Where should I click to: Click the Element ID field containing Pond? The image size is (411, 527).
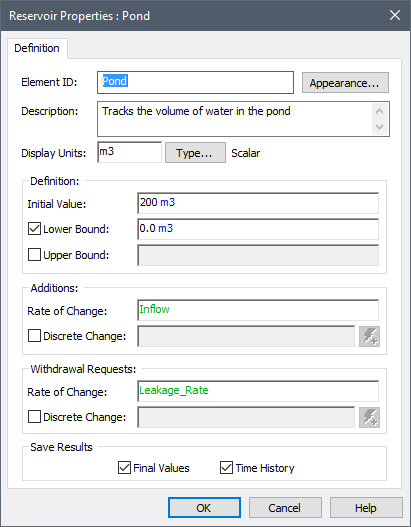(x=195, y=82)
